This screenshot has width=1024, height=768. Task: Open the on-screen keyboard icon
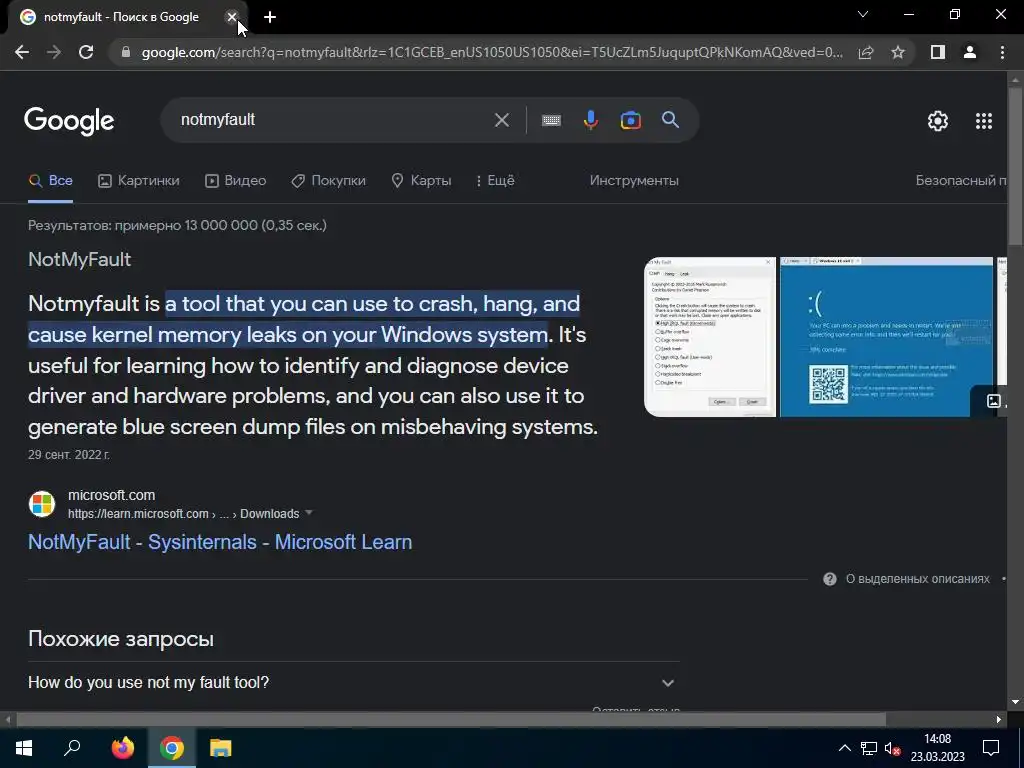(x=551, y=120)
